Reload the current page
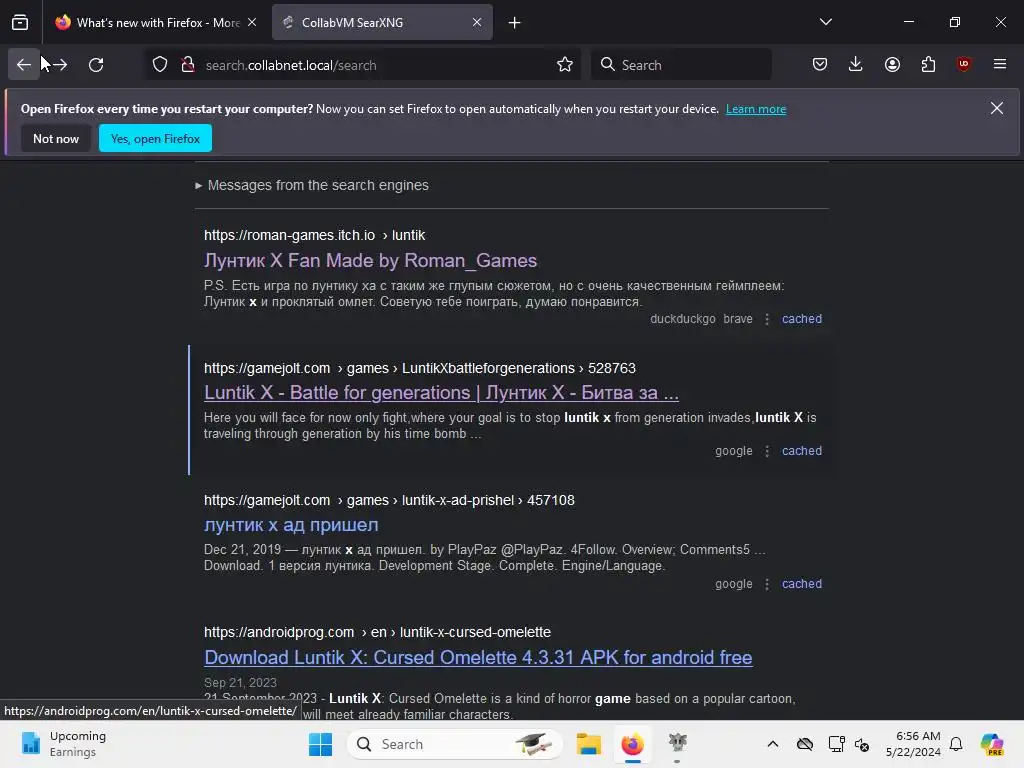1024x768 pixels. [96, 65]
